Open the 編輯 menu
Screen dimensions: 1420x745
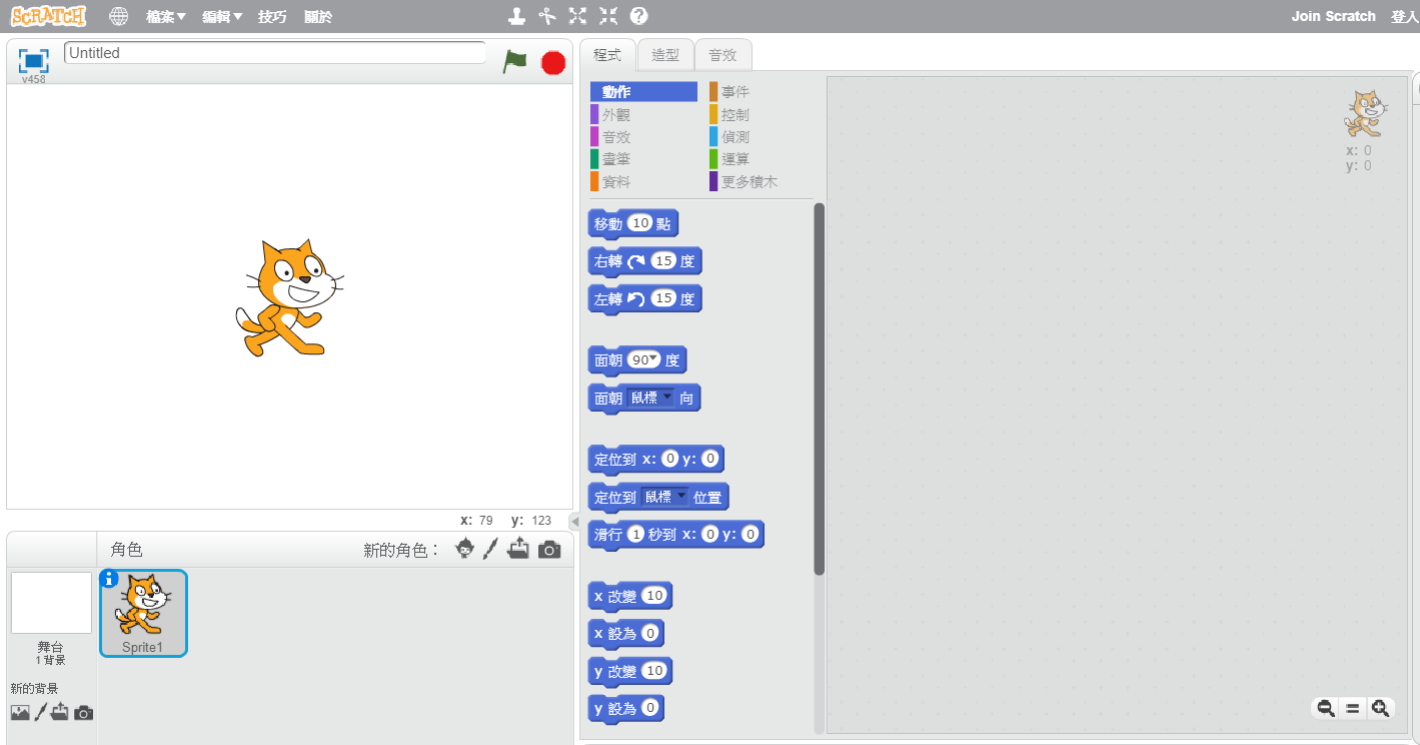(222, 17)
